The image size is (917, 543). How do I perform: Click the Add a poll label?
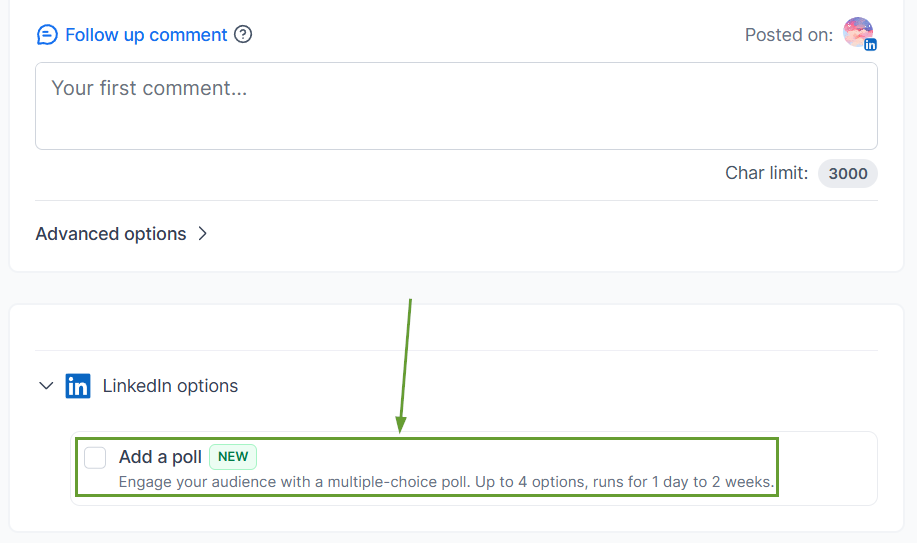[160, 456]
